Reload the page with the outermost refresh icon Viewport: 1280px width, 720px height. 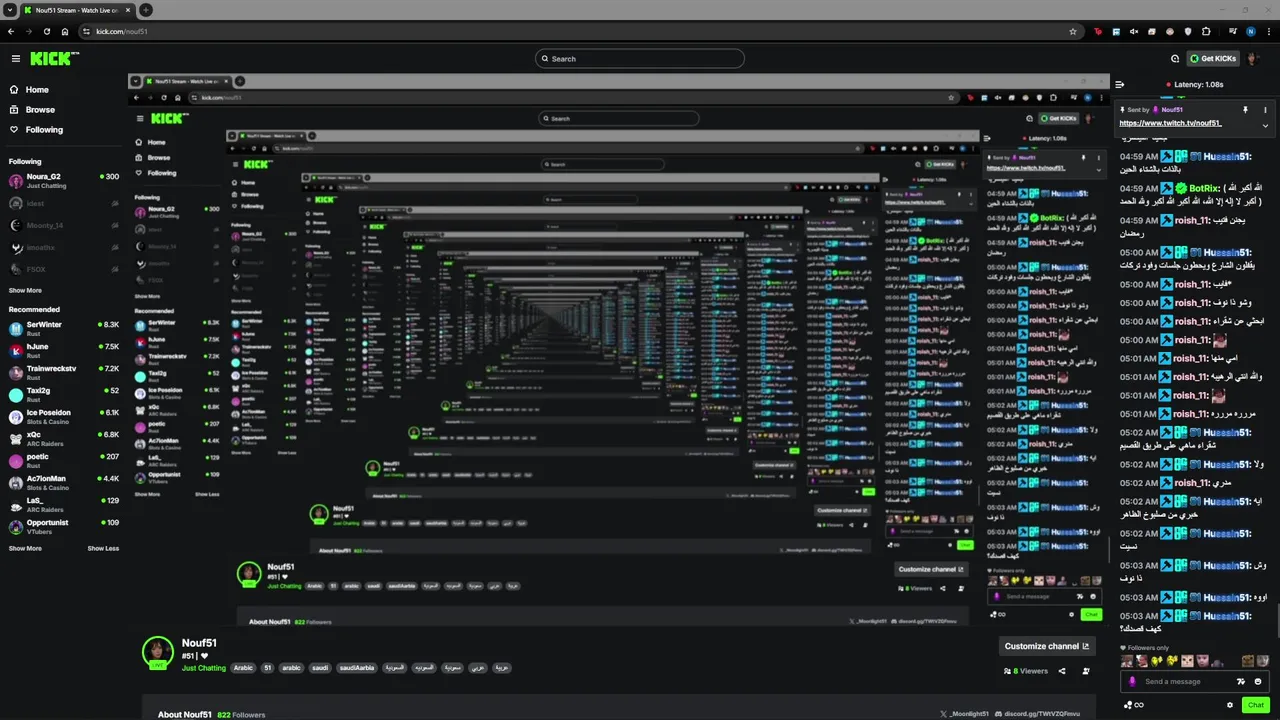pyautogui.click(x=47, y=31)
